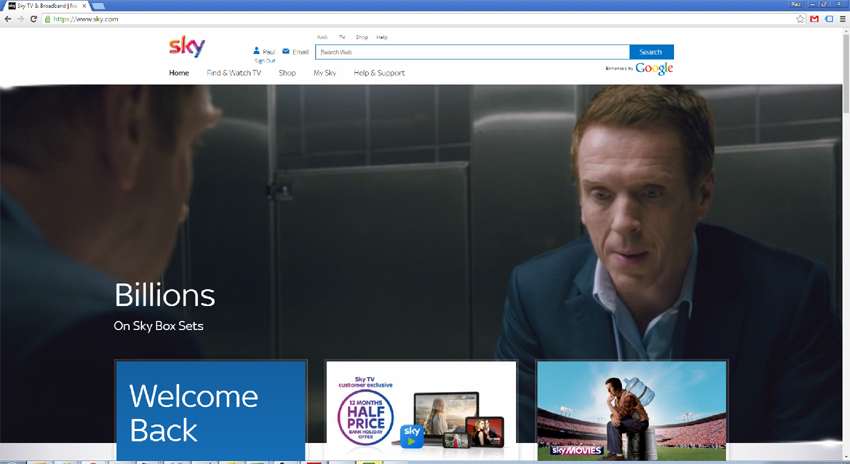Open the Find & Watch TV menu

tap(234, 73)
